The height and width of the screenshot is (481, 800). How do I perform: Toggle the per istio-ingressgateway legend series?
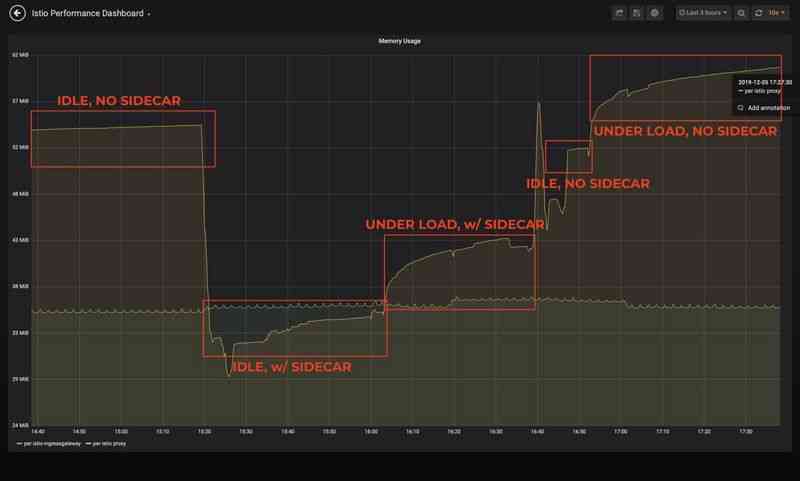click(48, 444)
